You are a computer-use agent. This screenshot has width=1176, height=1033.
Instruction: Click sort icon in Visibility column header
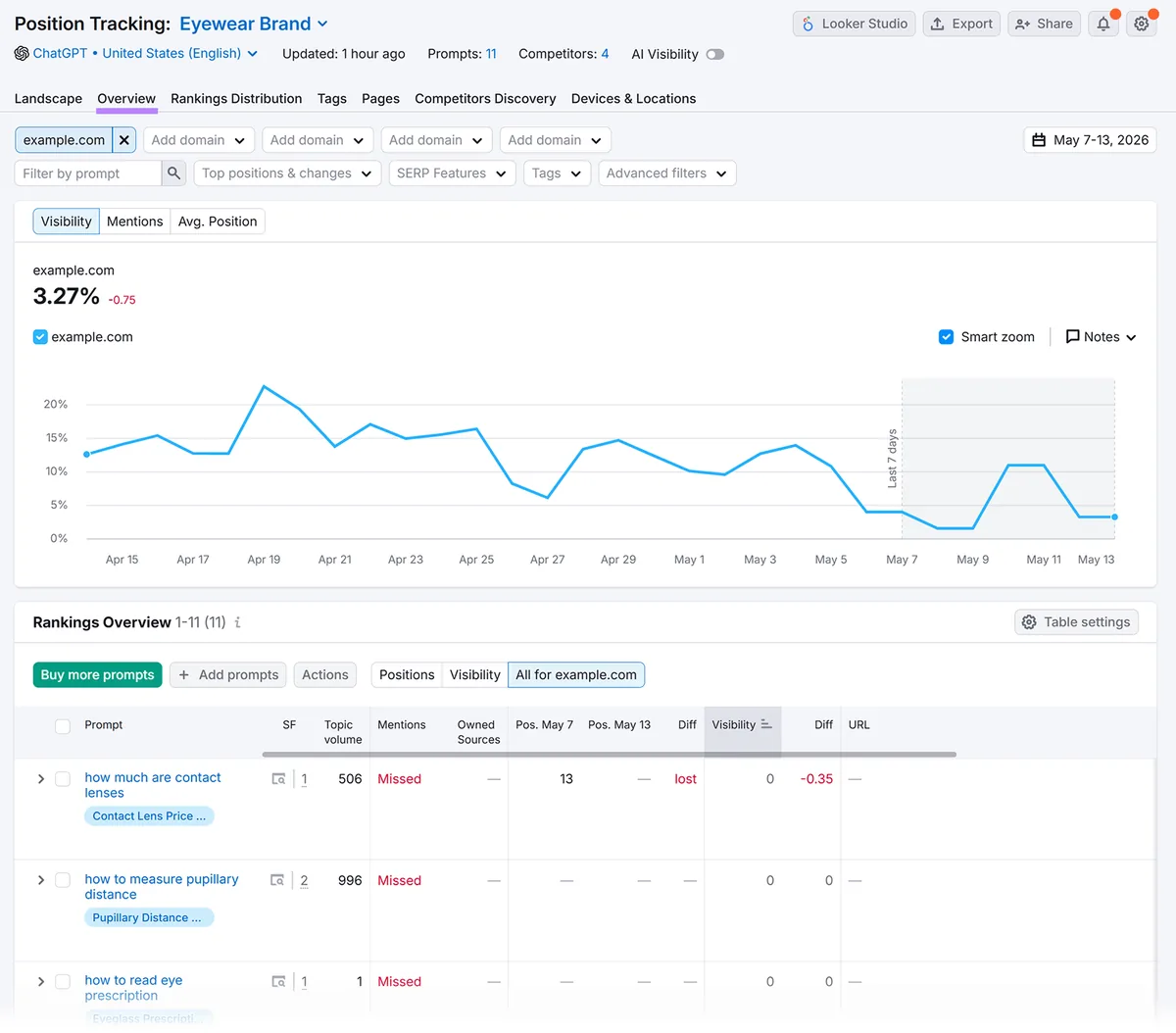(x=766, y=724)
